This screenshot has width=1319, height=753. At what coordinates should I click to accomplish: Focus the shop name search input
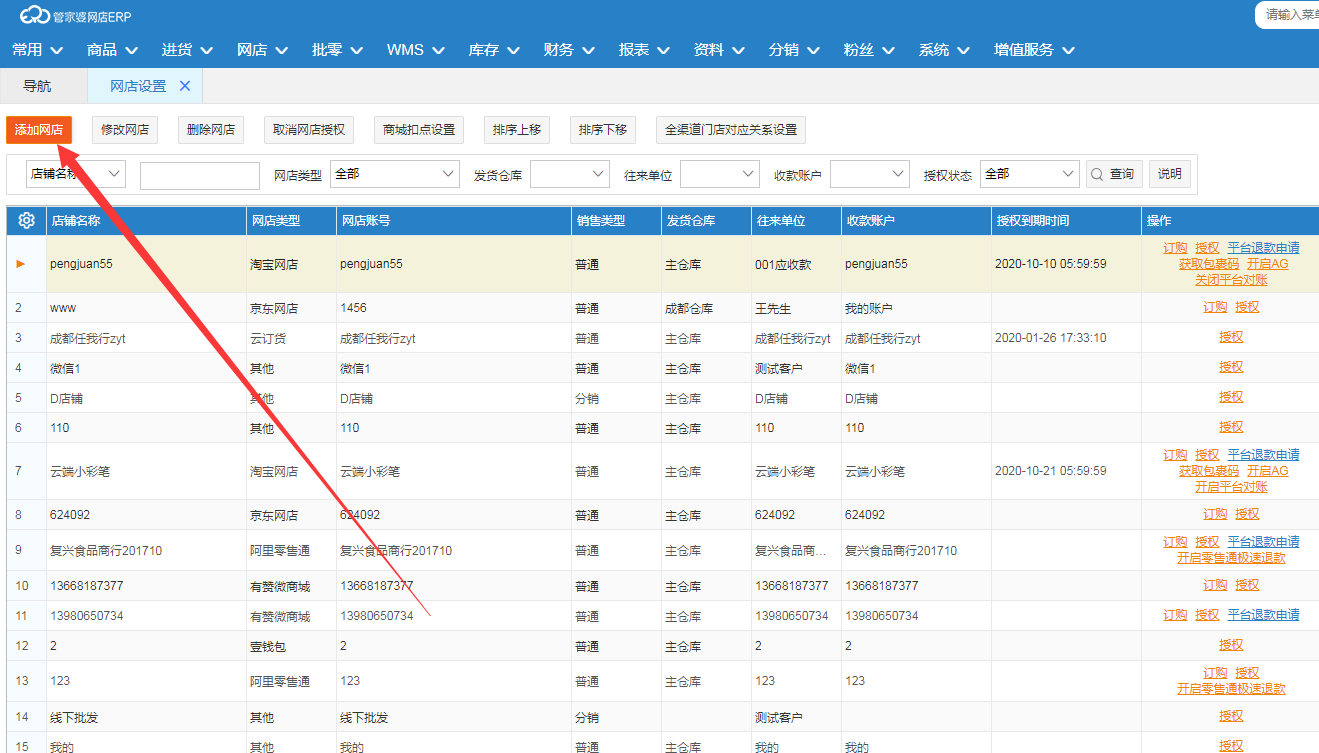click(200, 176)
